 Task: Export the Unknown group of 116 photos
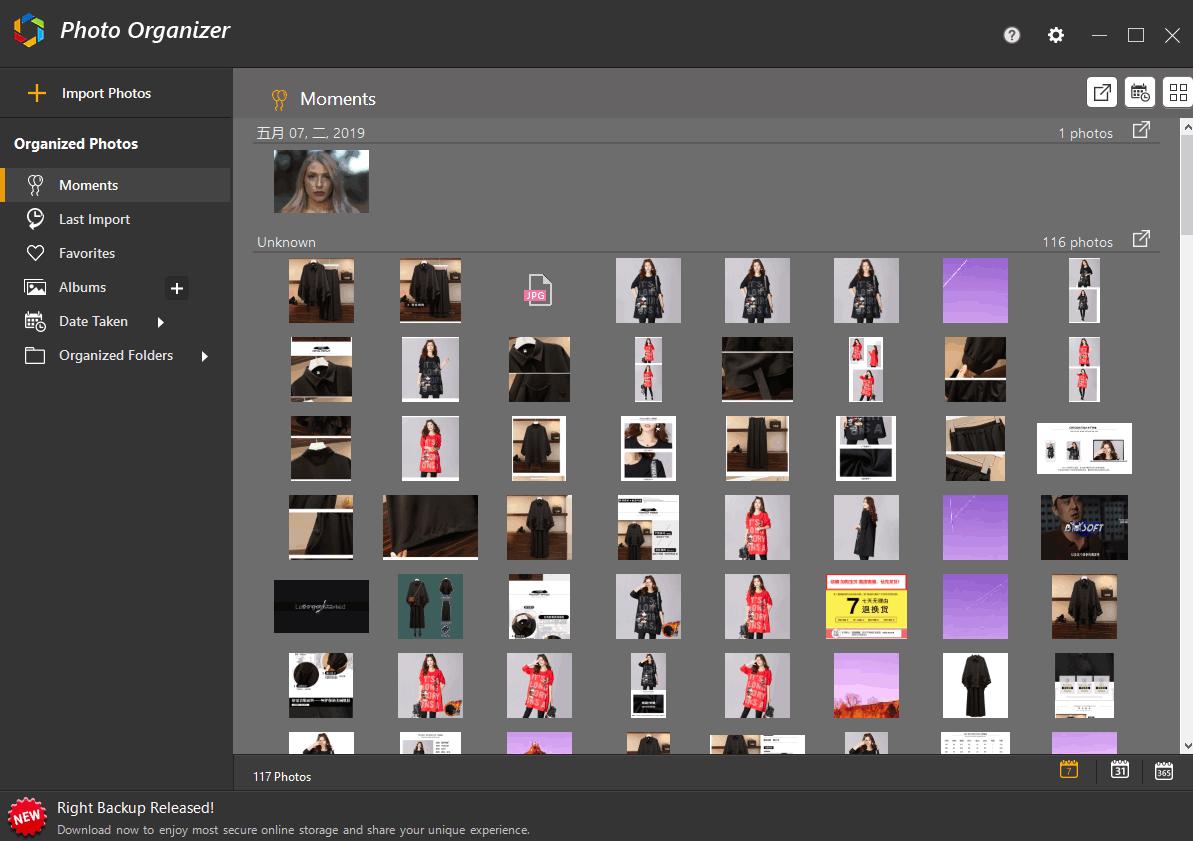click(x=1141, y=239)
